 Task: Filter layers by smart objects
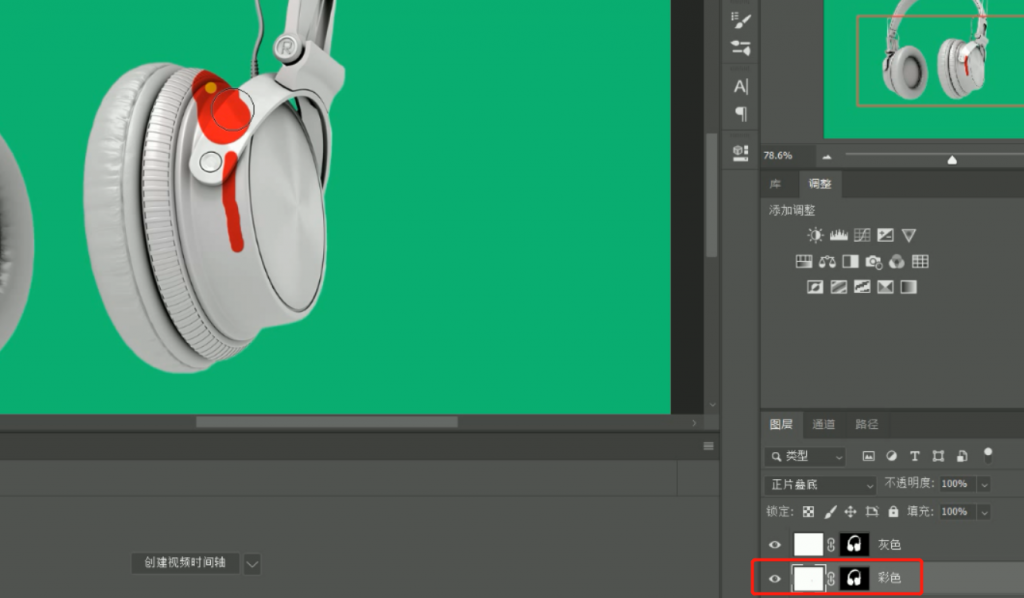[x=962, y=456]
